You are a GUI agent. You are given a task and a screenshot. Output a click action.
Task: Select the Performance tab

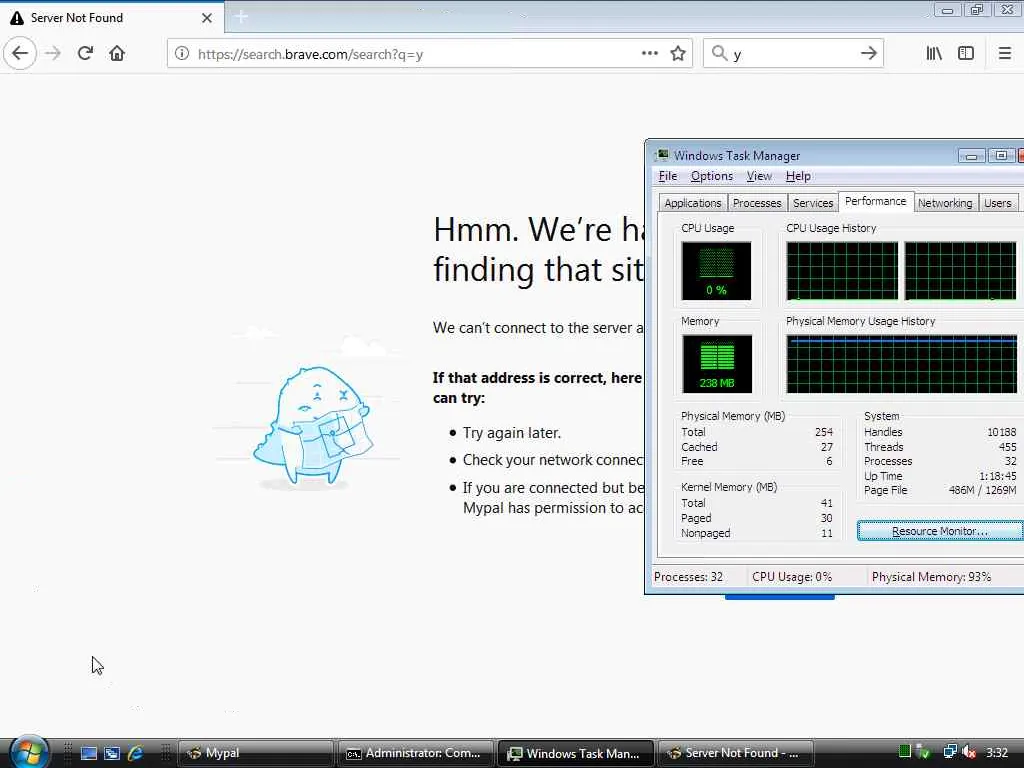(875, 201)
